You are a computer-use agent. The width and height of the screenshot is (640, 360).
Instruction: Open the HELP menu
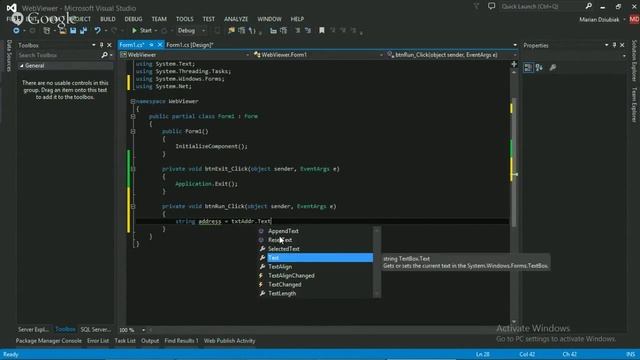pos(297,19)
